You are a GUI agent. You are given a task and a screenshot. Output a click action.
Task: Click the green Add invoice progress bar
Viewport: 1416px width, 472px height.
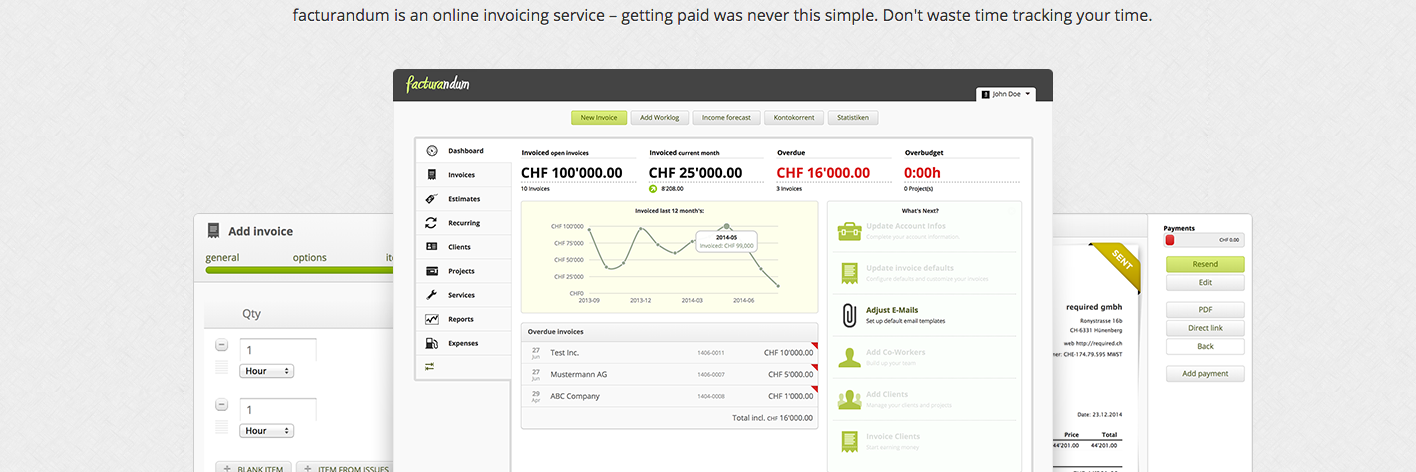(x=299, y=270)
